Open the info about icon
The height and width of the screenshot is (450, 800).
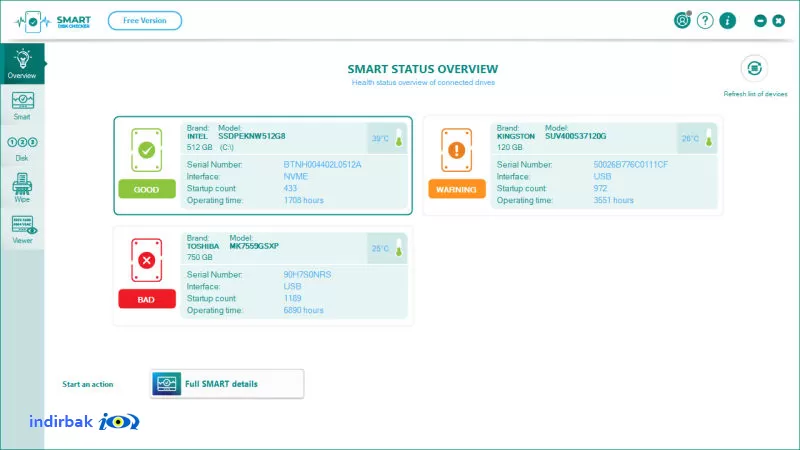[728, 20]
